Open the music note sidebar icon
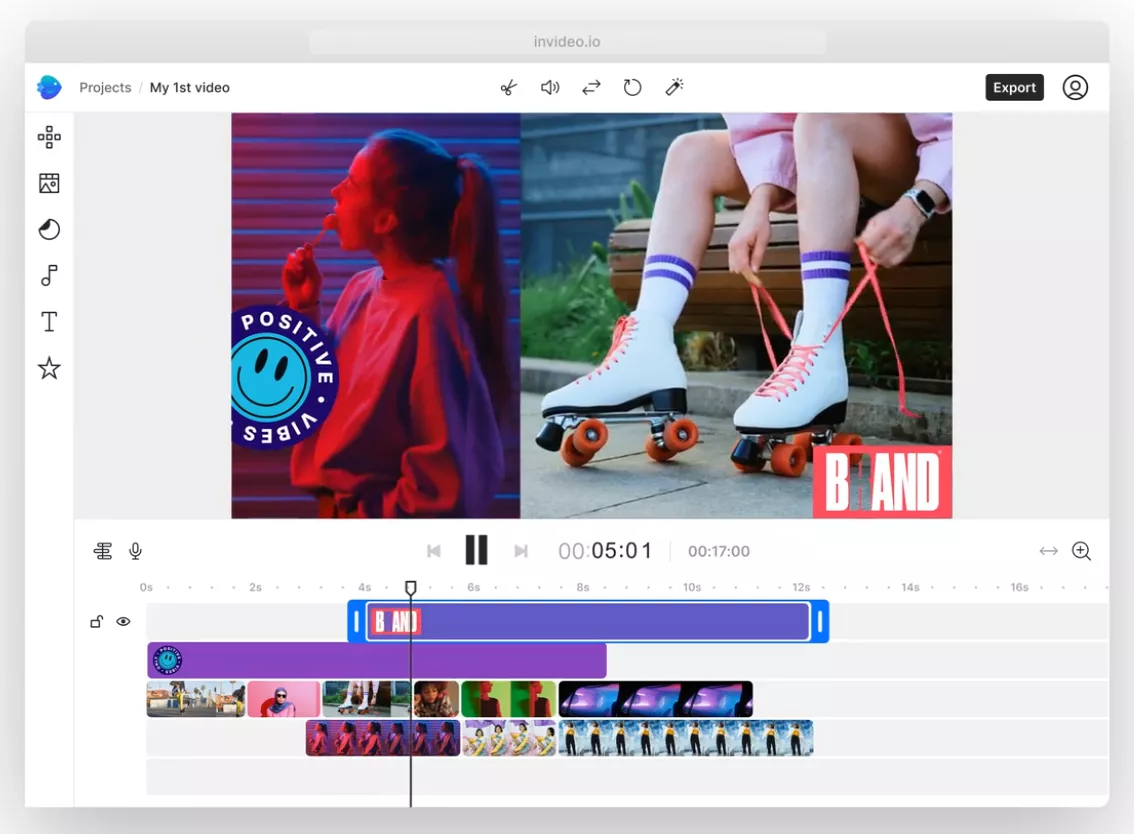This screenshot has width=1134, height=834. [x=49, y=276]
